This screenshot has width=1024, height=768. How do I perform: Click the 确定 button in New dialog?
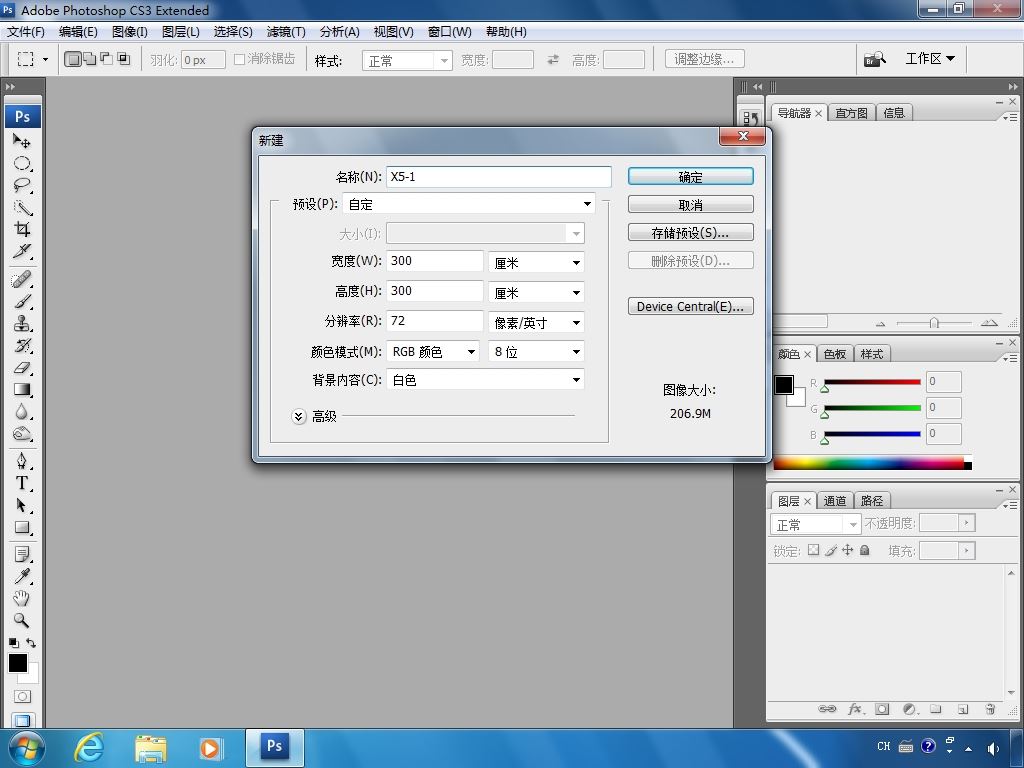[690, 176]
